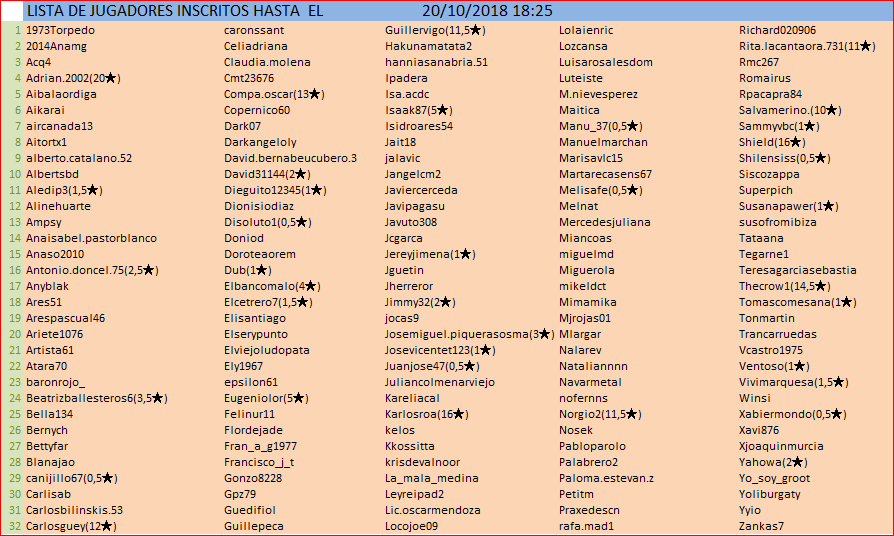Viewport: 894px width, 536px height.
Task: Select the Zankas7 cell
Action: (x=761, y=526)
